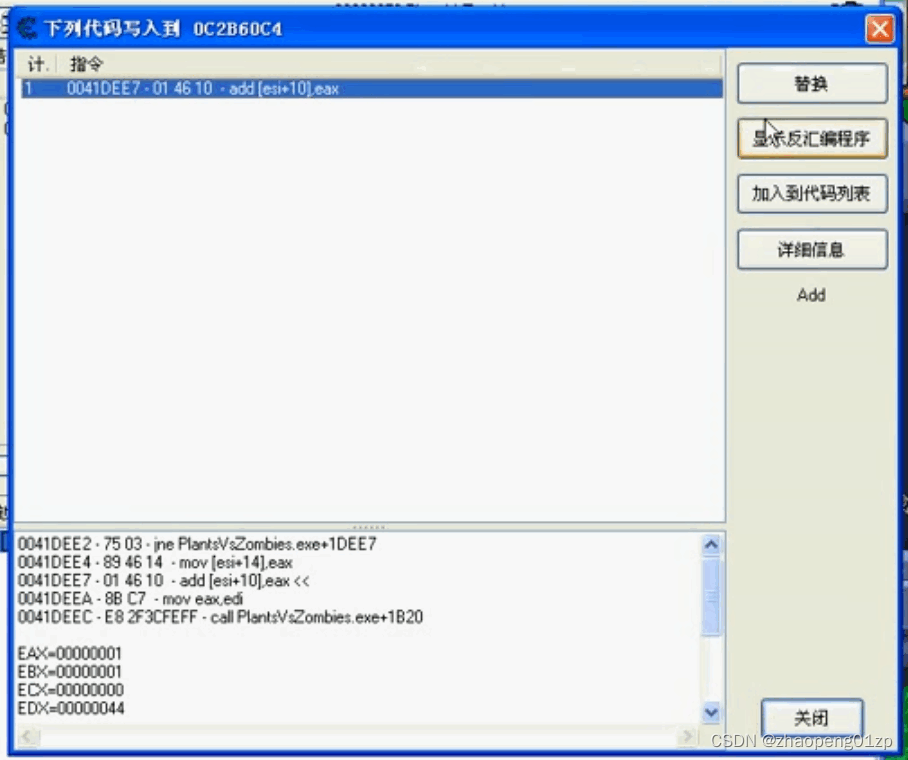Click the ECX=00000000 register value
The image size is (908, 760).
[x=71, y=690]
